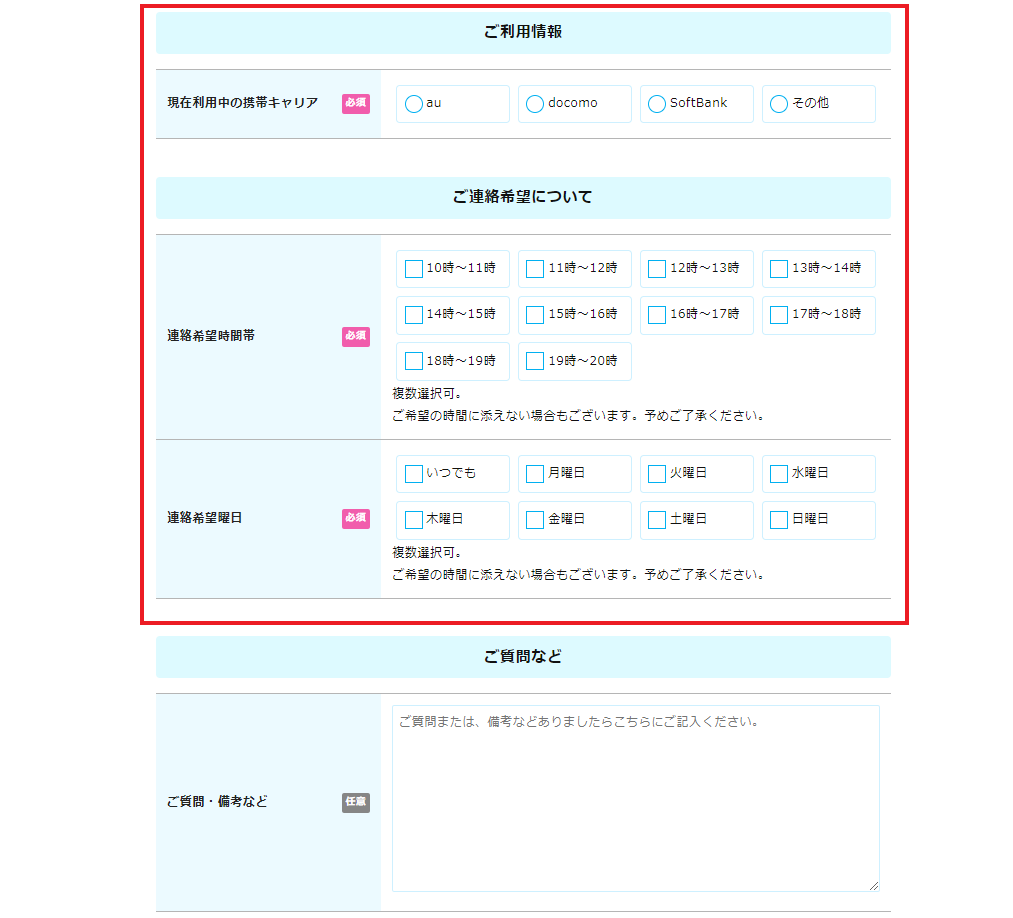Tick the 日曜日 contact day

pos(779,520)
